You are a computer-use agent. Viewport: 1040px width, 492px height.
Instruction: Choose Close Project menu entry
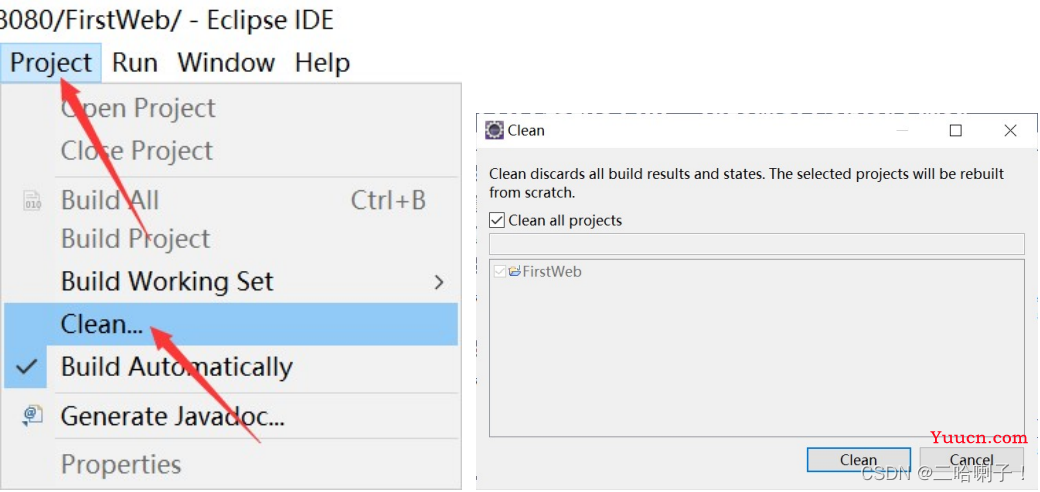tap(137, 151)
